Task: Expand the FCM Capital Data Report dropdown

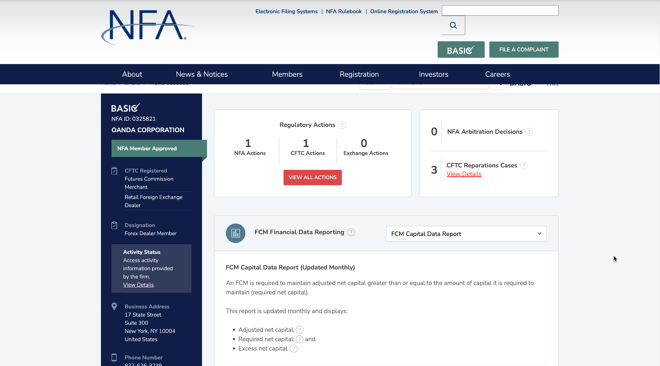Action: tap(466, 234)
